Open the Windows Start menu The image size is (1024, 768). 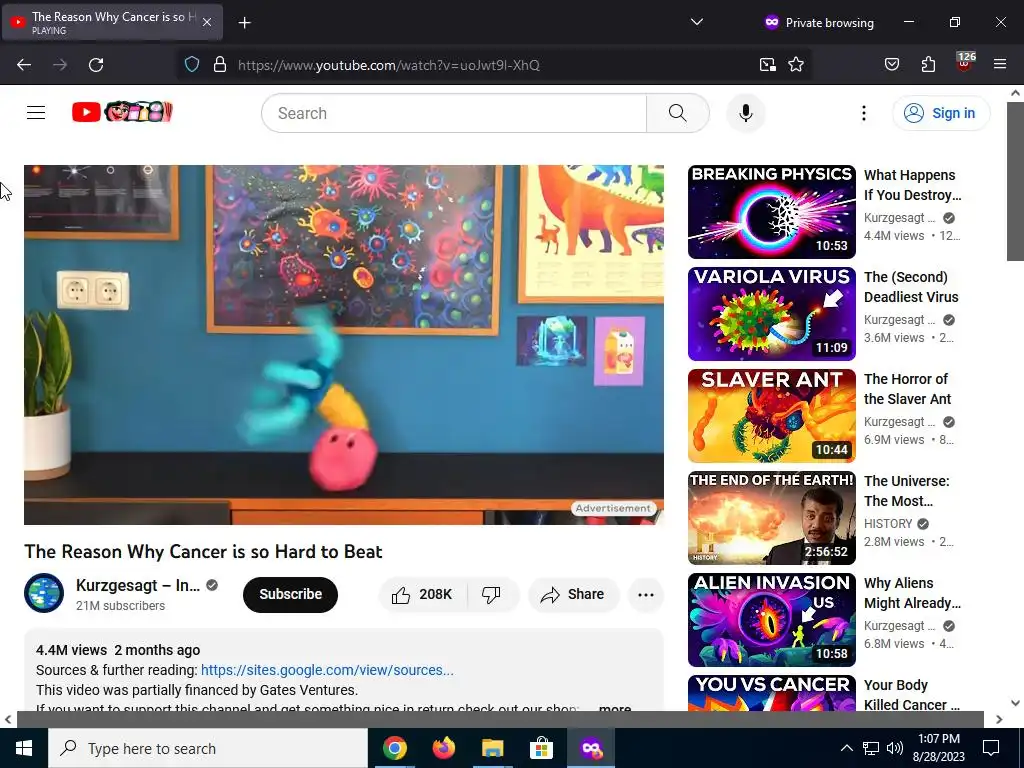[x=24, y=748]
